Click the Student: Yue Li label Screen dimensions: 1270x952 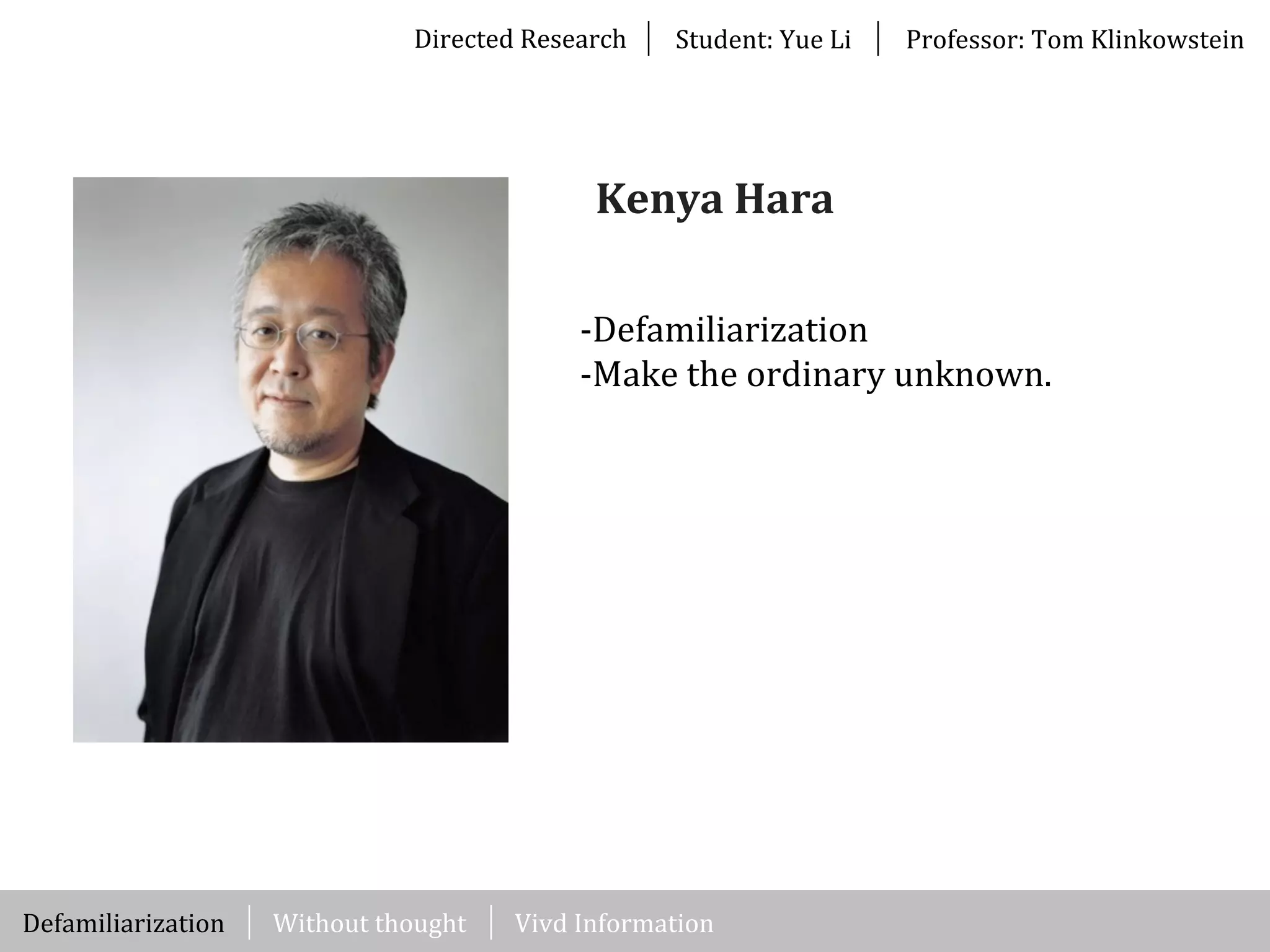[763, 40]
